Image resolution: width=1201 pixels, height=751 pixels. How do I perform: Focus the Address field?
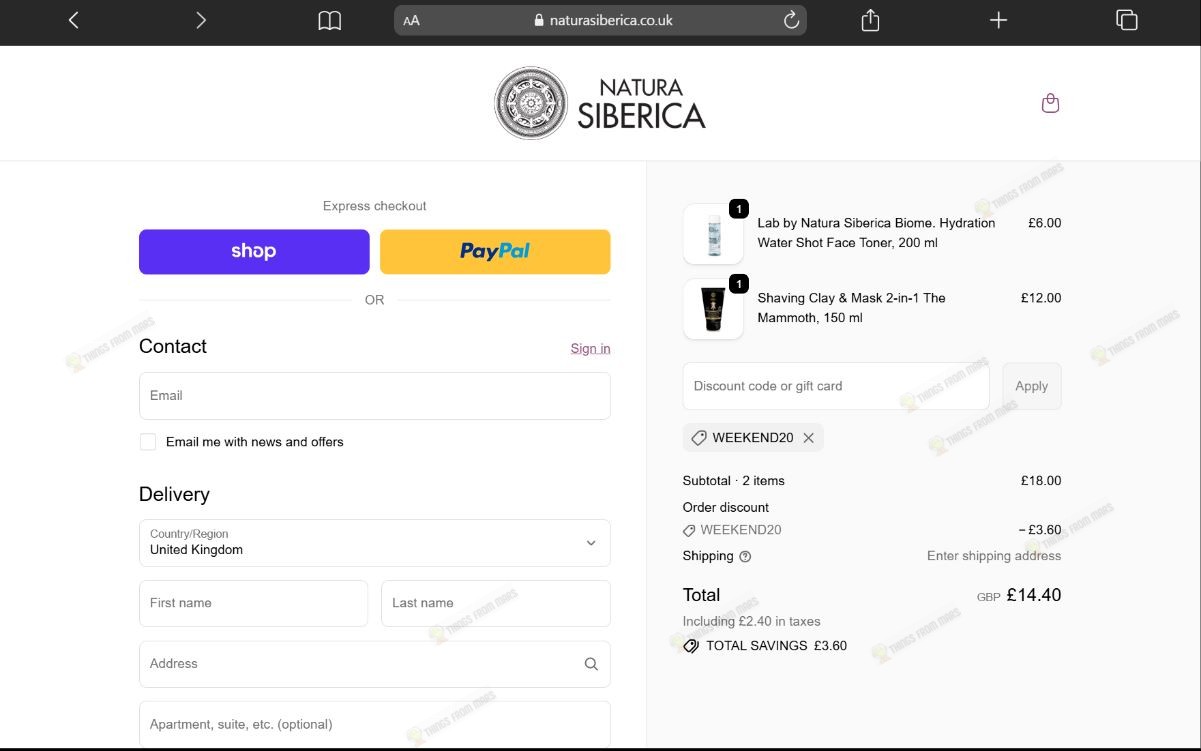click(375, 664)
